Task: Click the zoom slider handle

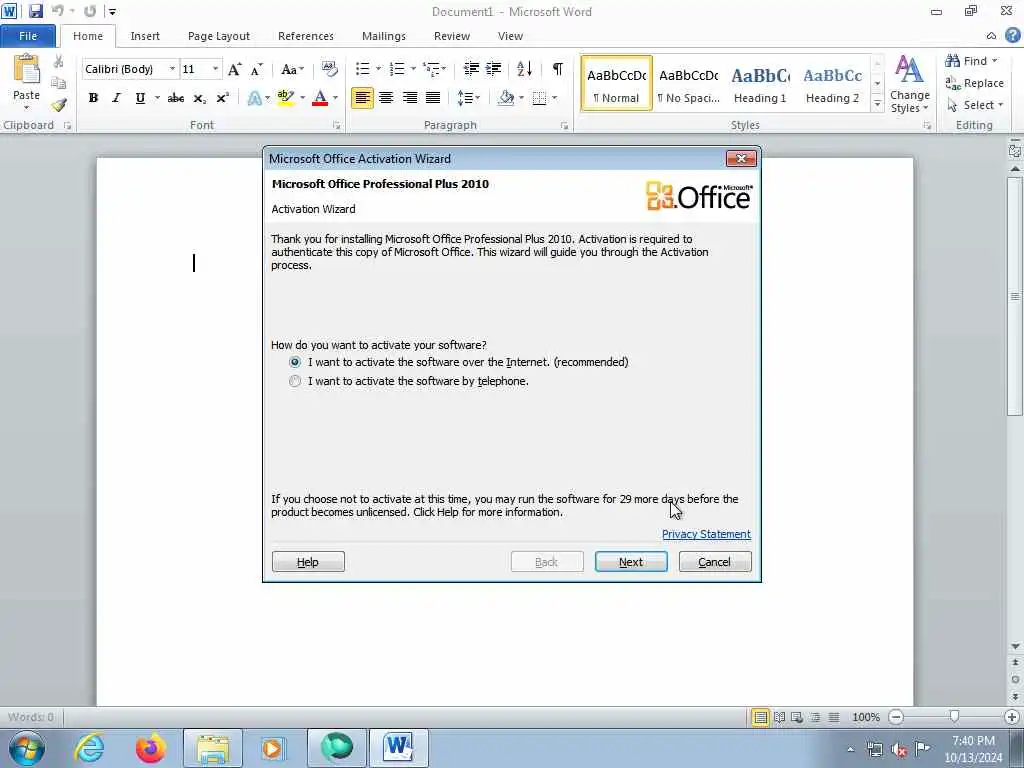Action: 954,717
